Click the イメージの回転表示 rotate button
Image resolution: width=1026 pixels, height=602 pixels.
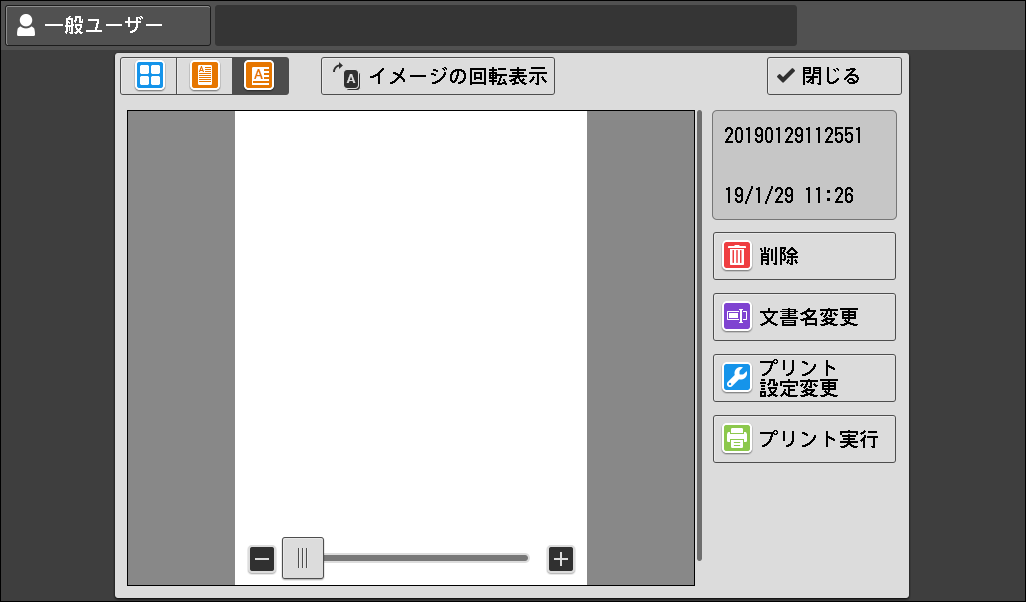click(x=438, y=76)
